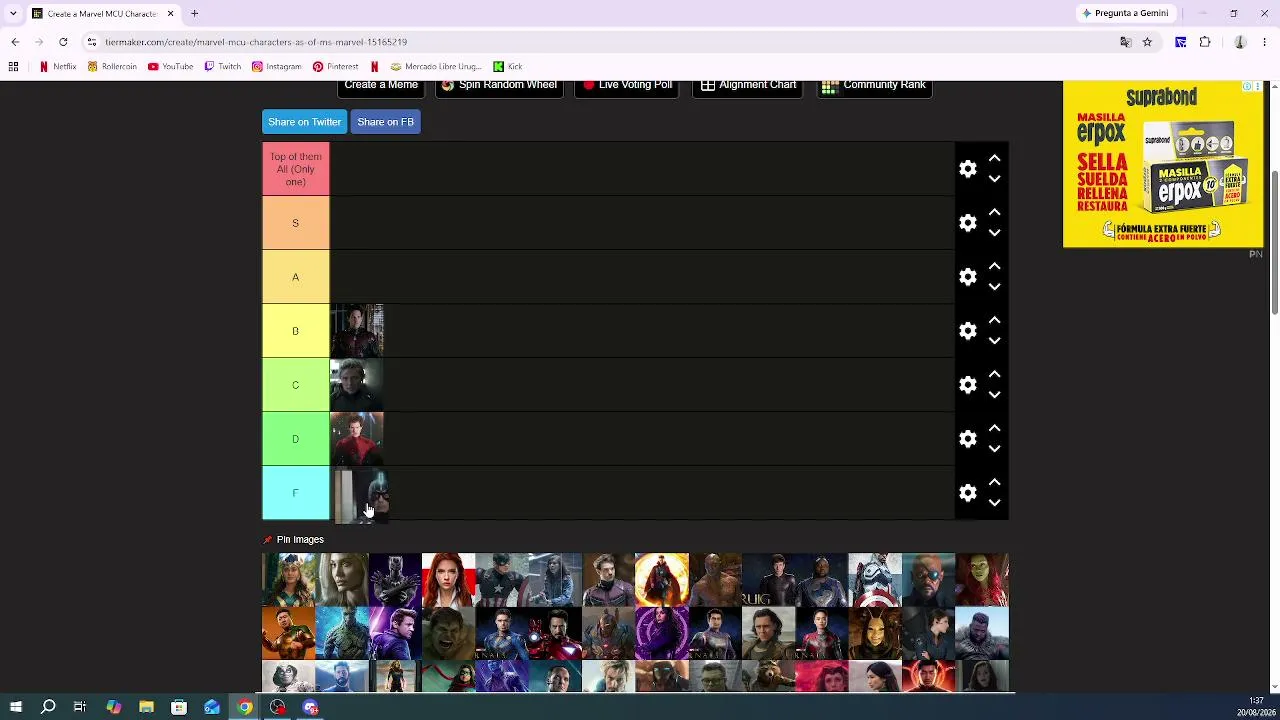
Task: Select the Create a Marvel MCU Characters tab
Action: 103,14
